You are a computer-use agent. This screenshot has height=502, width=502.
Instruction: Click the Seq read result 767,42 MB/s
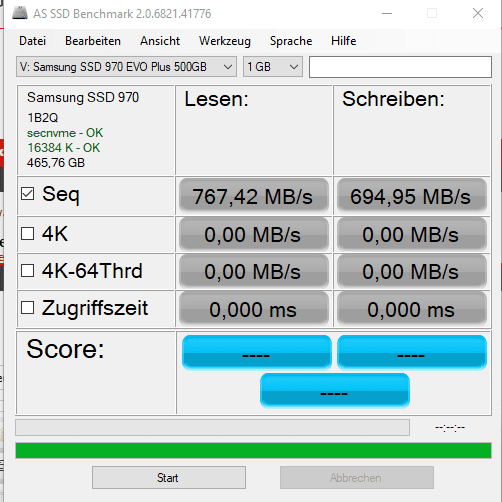pyautogui.click(x=254, y=196)
